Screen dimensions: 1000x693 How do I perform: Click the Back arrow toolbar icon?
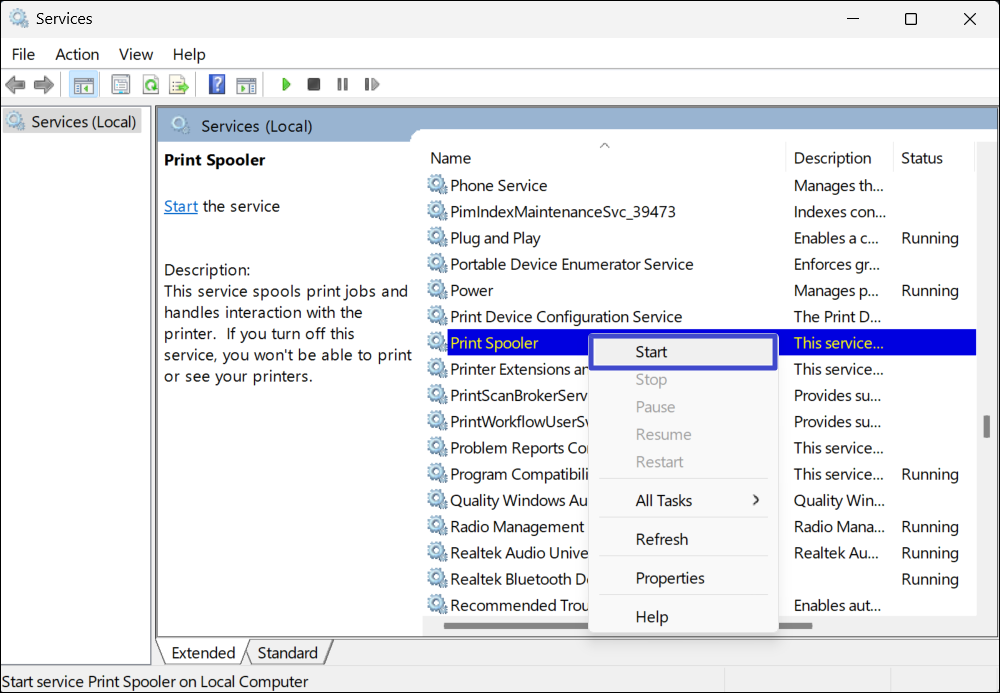pyautogui.click(x=15, y=85)
